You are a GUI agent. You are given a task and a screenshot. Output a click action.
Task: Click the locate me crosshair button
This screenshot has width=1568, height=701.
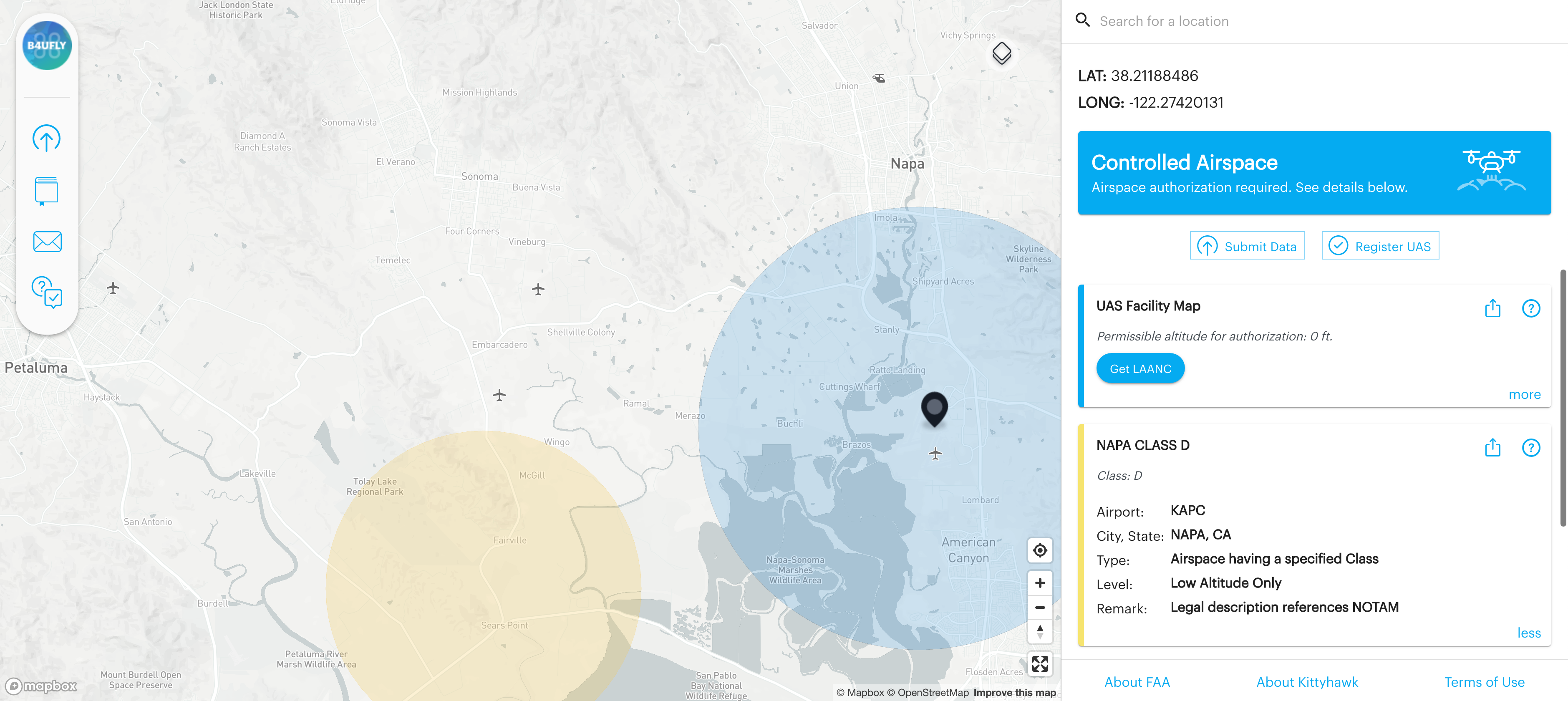point(1040,550)
